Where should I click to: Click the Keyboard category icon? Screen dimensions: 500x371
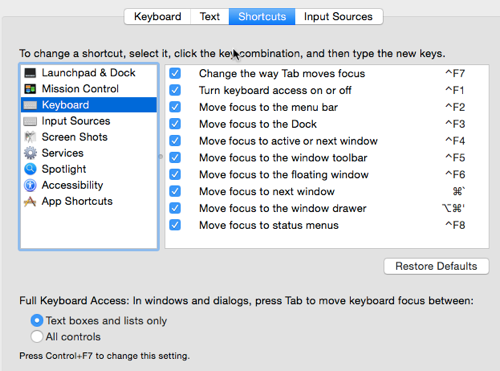[30, 105]
